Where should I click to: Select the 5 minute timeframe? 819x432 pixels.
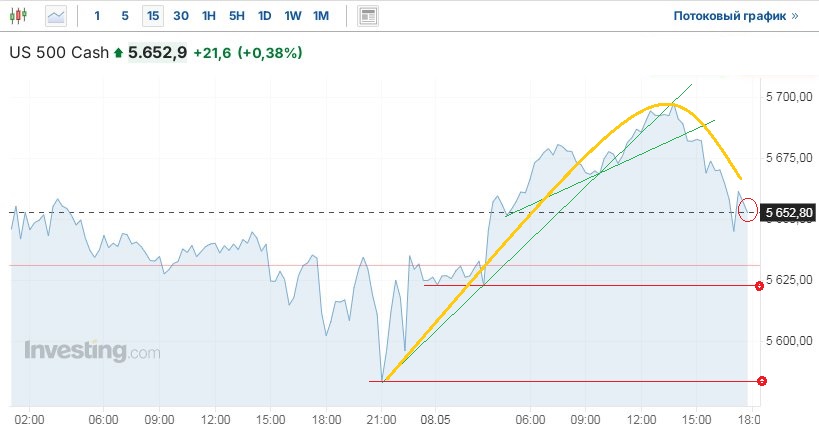coord(125,16)
